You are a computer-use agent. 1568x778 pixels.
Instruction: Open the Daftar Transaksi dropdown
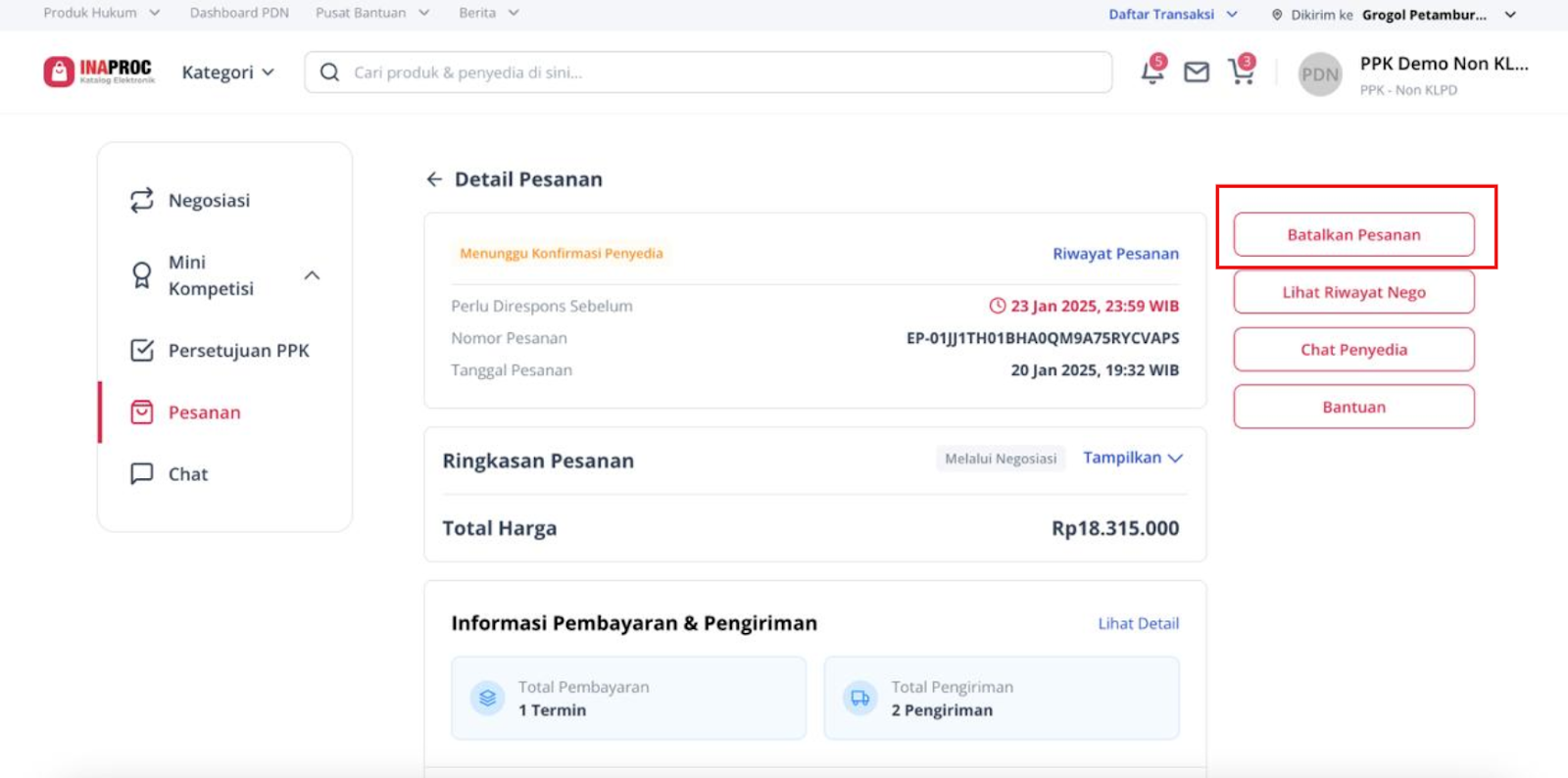[1173, 15]
